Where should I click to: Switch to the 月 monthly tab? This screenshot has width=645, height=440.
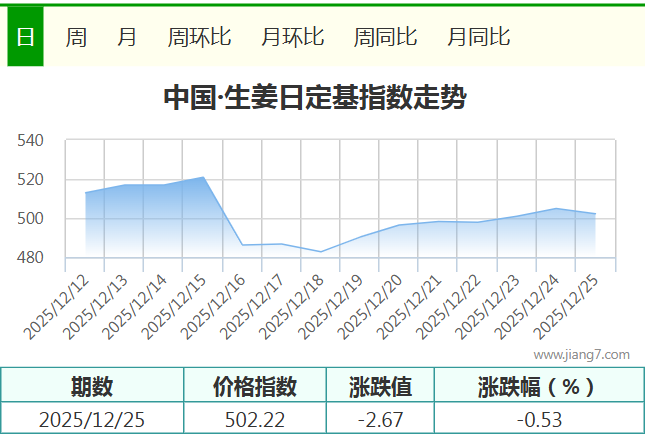127,37
